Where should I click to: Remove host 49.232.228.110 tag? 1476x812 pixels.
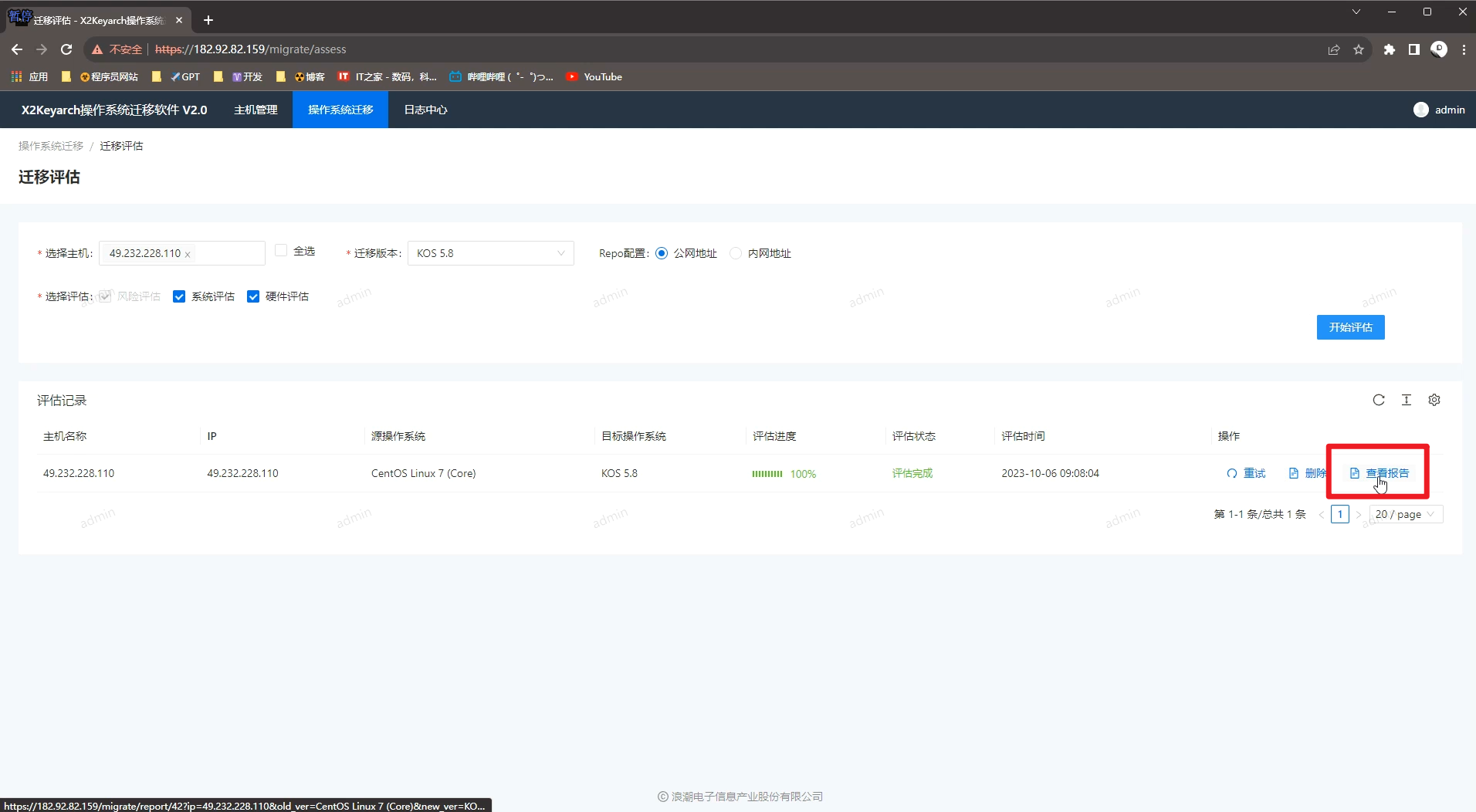188,254
